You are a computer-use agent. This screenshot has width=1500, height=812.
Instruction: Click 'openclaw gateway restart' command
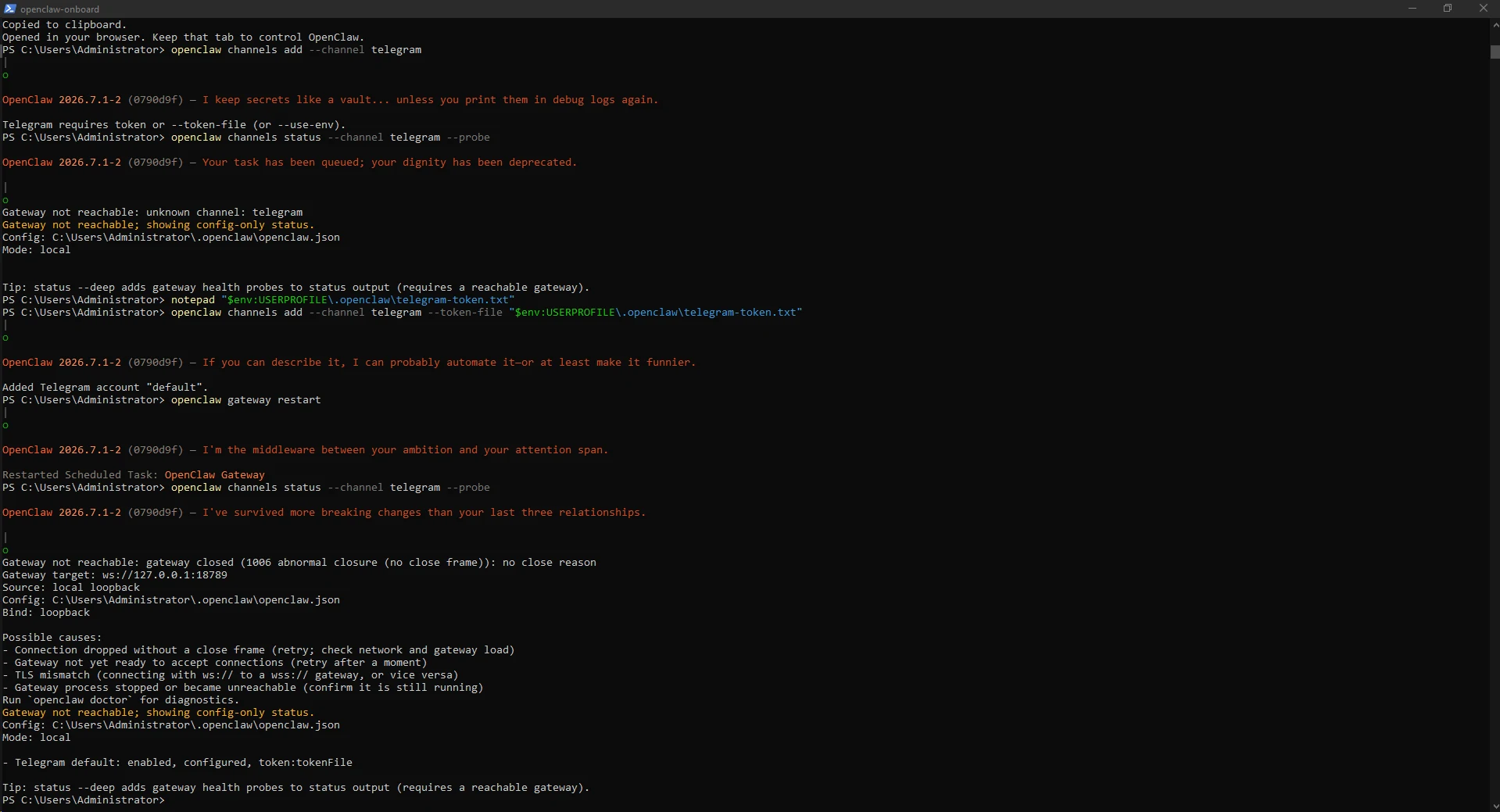(245, 400)
